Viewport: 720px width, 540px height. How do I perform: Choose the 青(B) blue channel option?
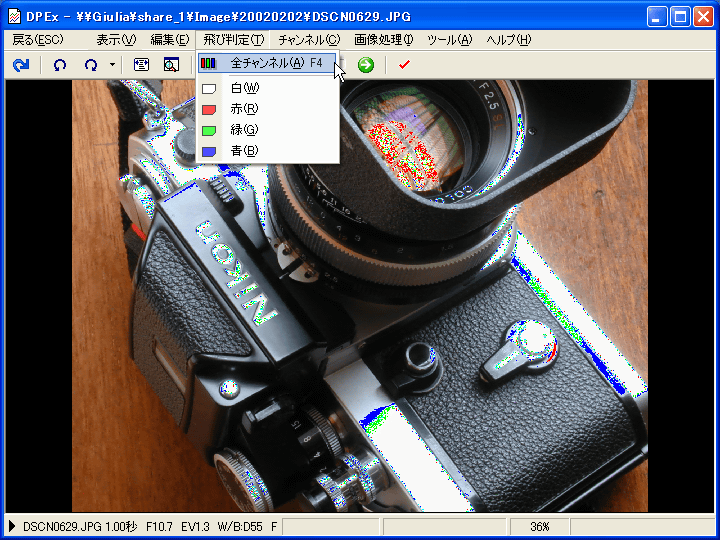pyautogui.click(x=245, y=151)
